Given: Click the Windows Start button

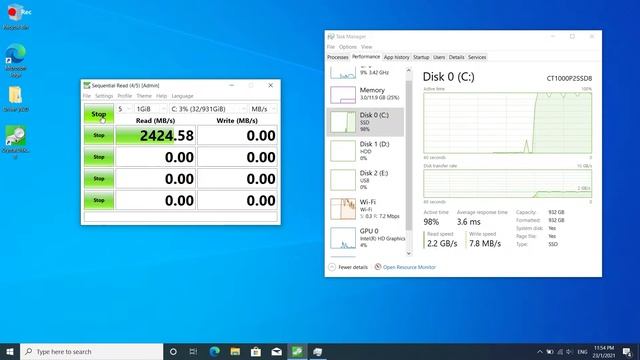Looking at the screenshot, I should tap(10, 351).
